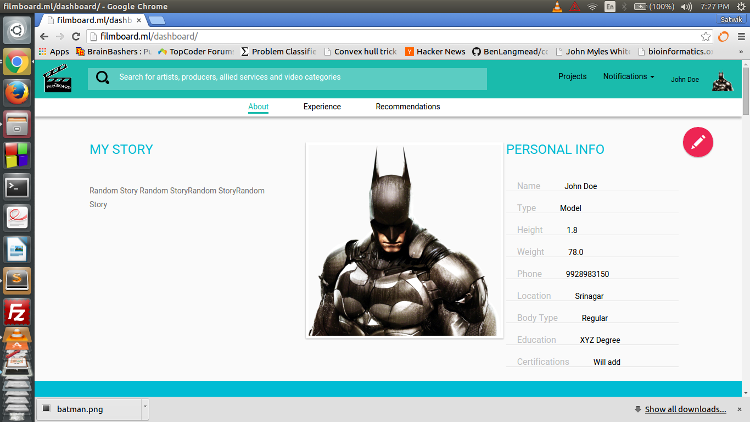Open the Wi-Fi network indicator

[x=592, y=6]
